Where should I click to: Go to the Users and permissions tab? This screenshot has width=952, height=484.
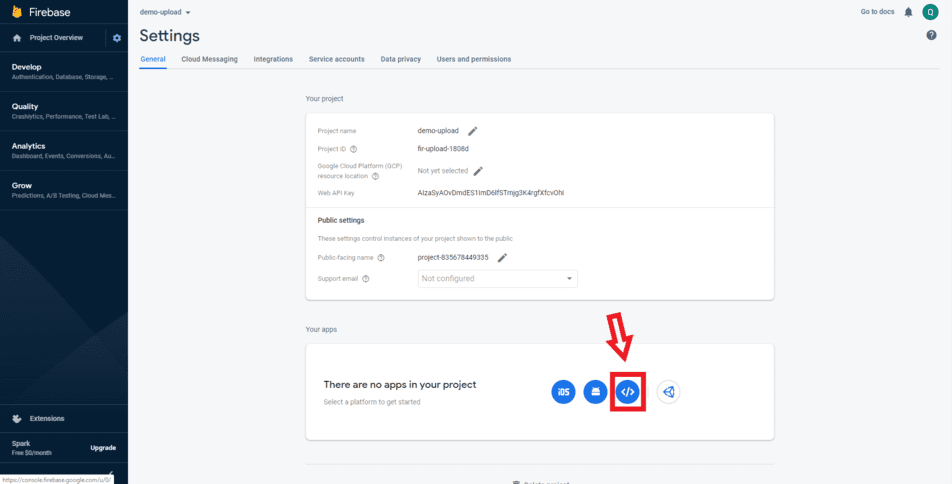[x=473, y=59]
